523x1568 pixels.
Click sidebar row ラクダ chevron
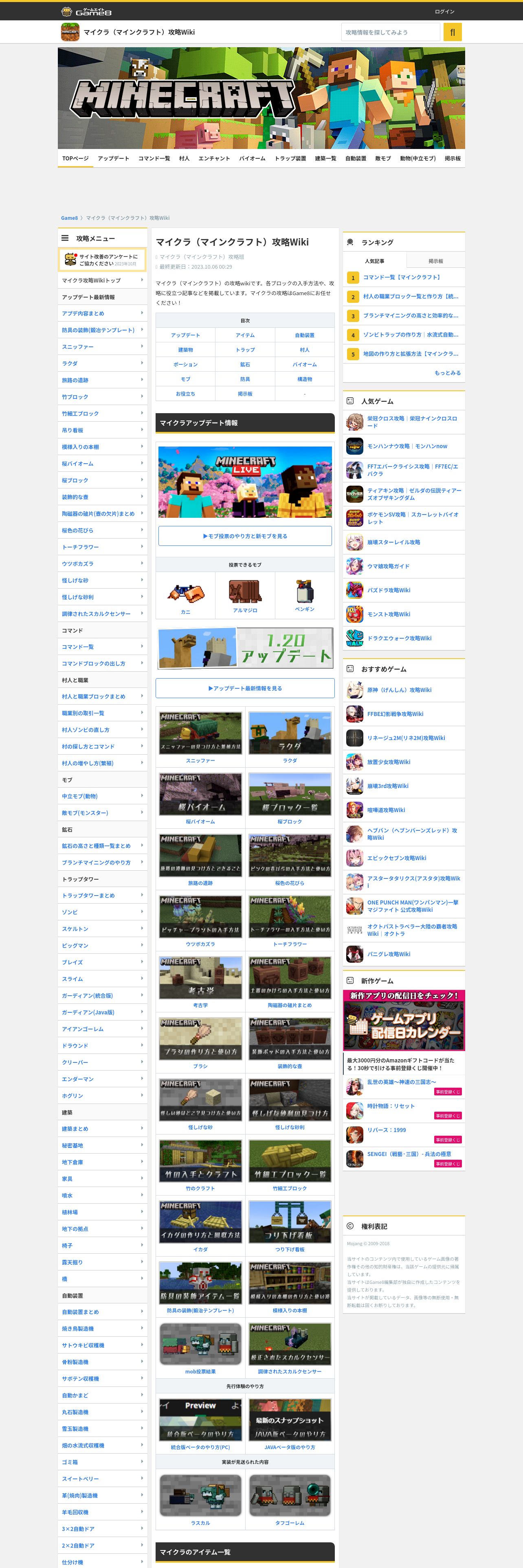[x=142, y=364]
